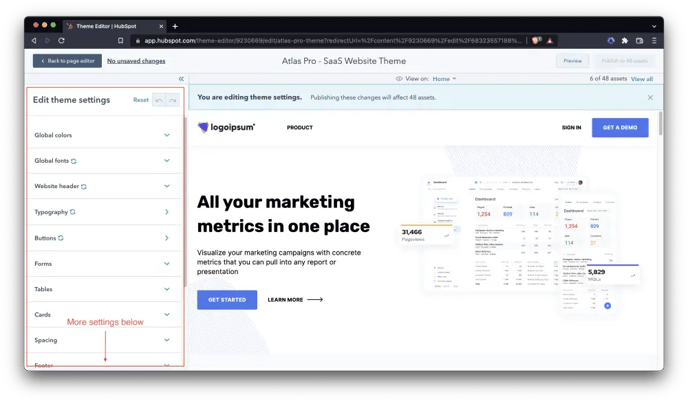Image resolution: width=688 pixels, height=403 pixels.
Task: Select the Theme Editor | HubSpot tab
Action: click(x=114, y=26)
